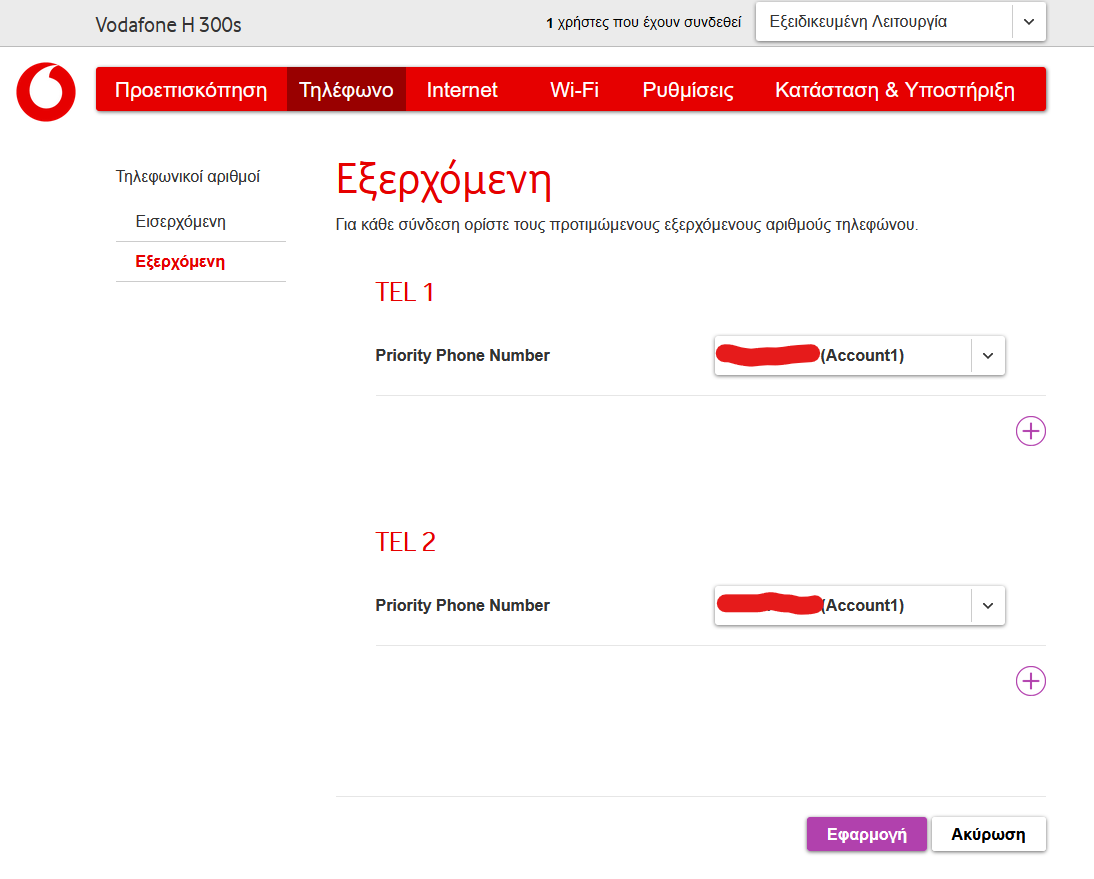The image size is (1094, 879).
Task: Go to the Wi-Fi tab
Action: pos(574,89)
